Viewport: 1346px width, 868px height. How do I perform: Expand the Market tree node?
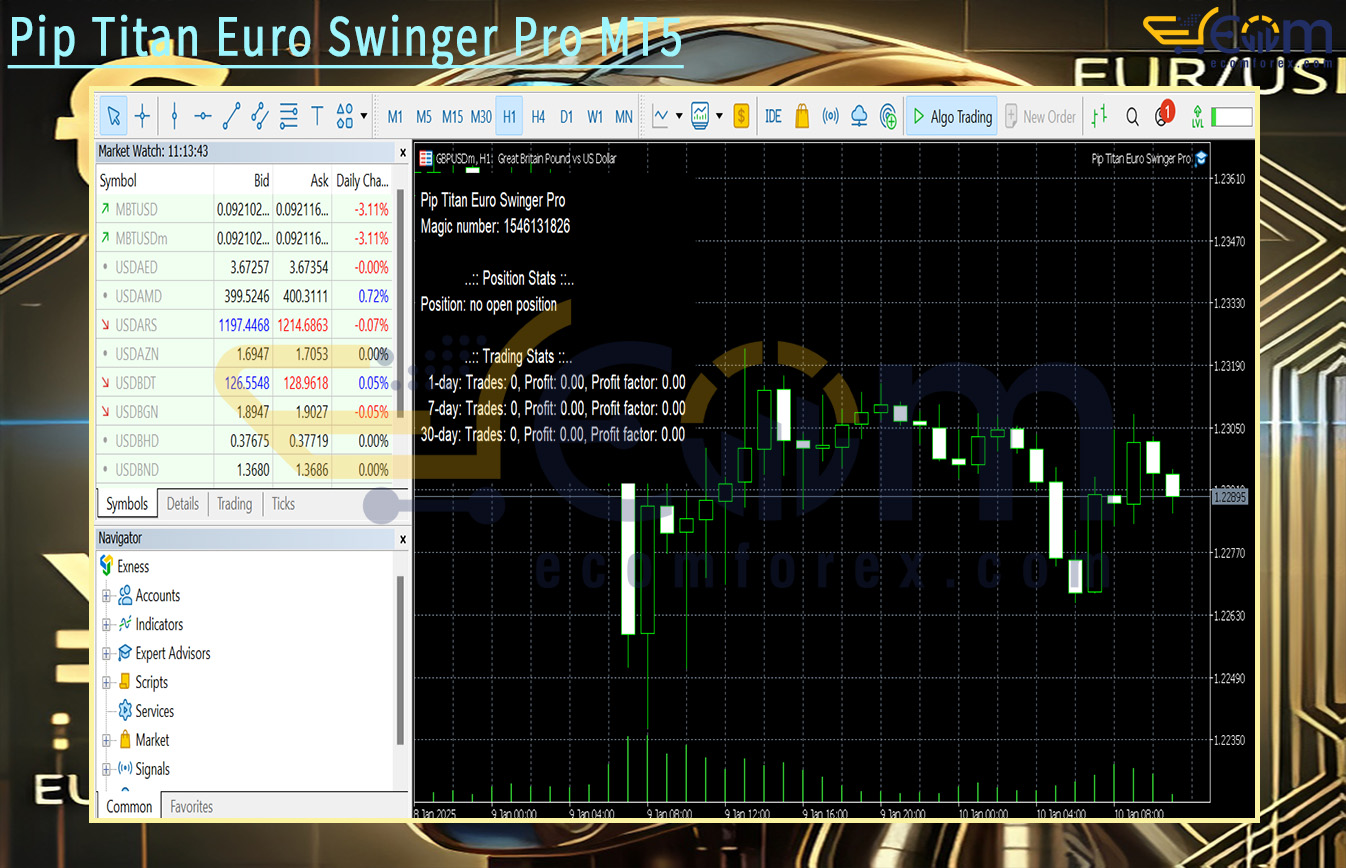pyautogui.click(x=107, y=741)
